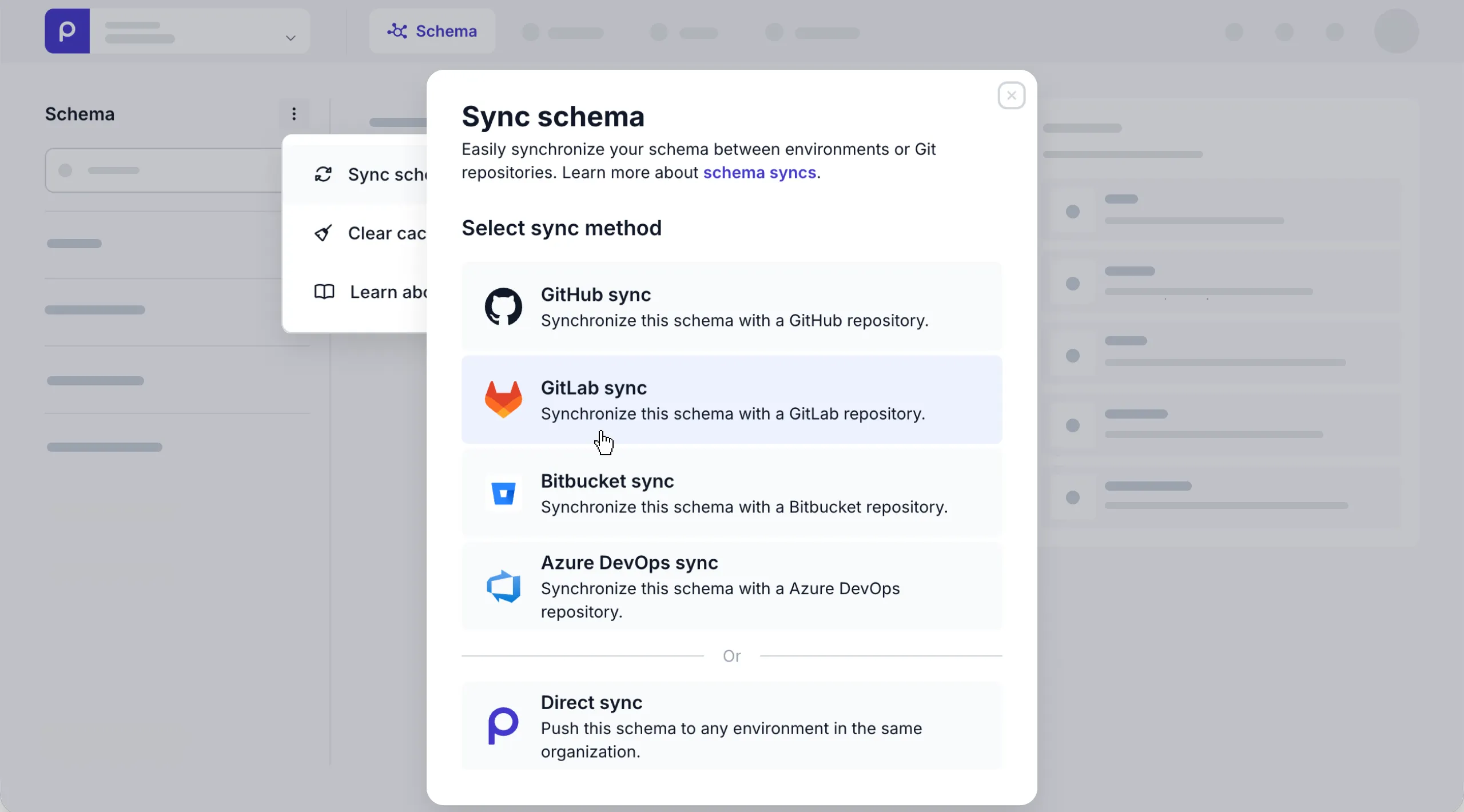Click the refresh icon beside Sync schema
Viewport: 1464px width, 812px height.
[x=324, y=175]
